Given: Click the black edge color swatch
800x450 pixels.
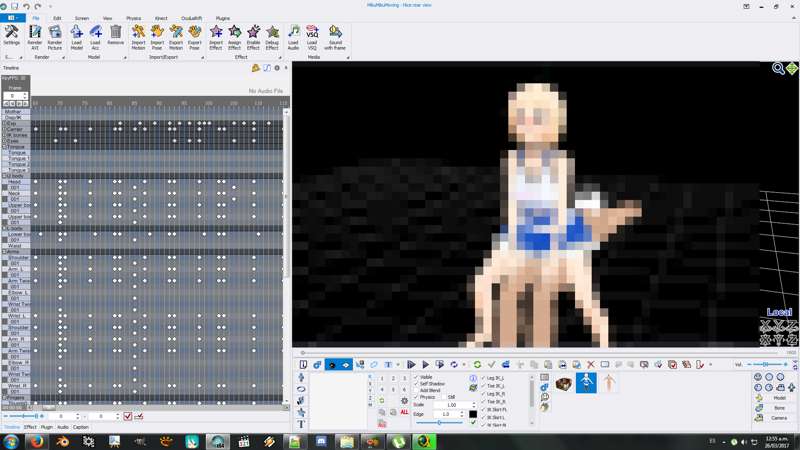Looking at the screenshot, I should (473, 414).
